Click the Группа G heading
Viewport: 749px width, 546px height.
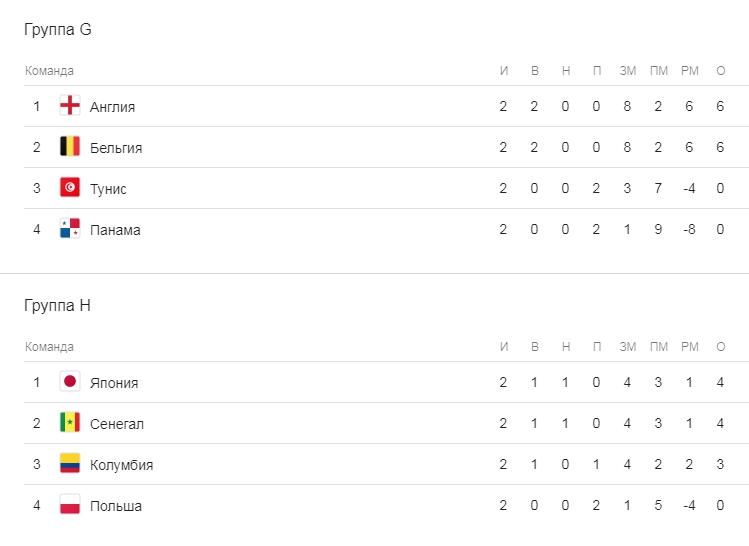pos(58,30)
